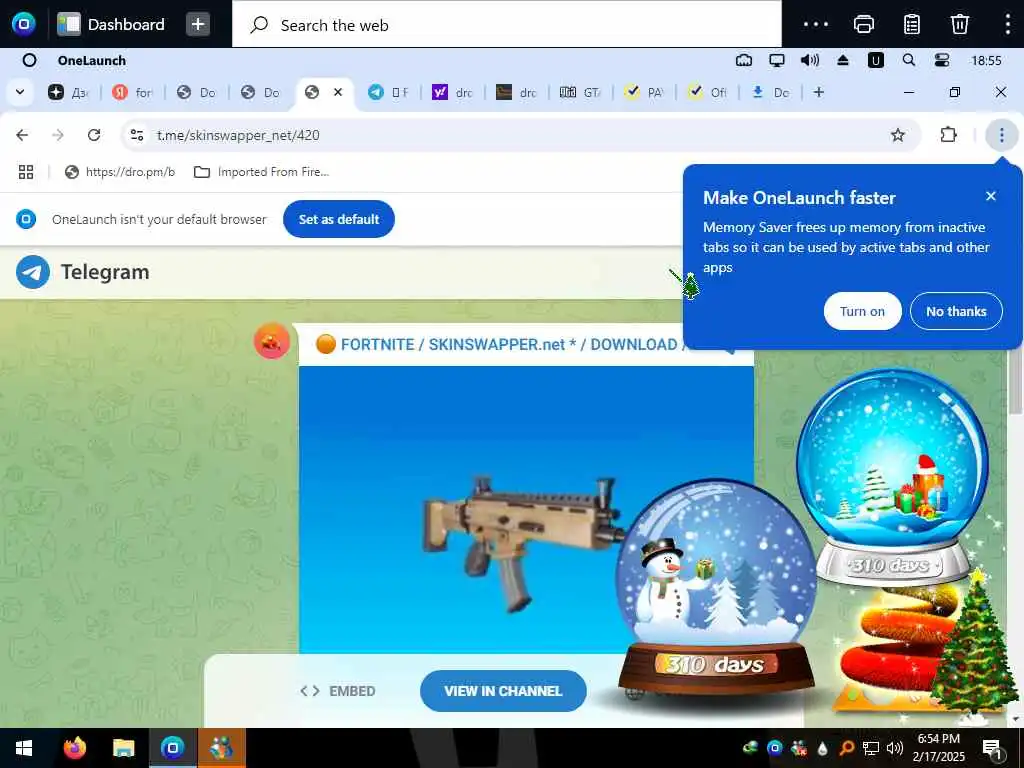Open the https://dro.pm/b bookmark
This screenshot has height=768, width=1024.
(x=120, y=172)
